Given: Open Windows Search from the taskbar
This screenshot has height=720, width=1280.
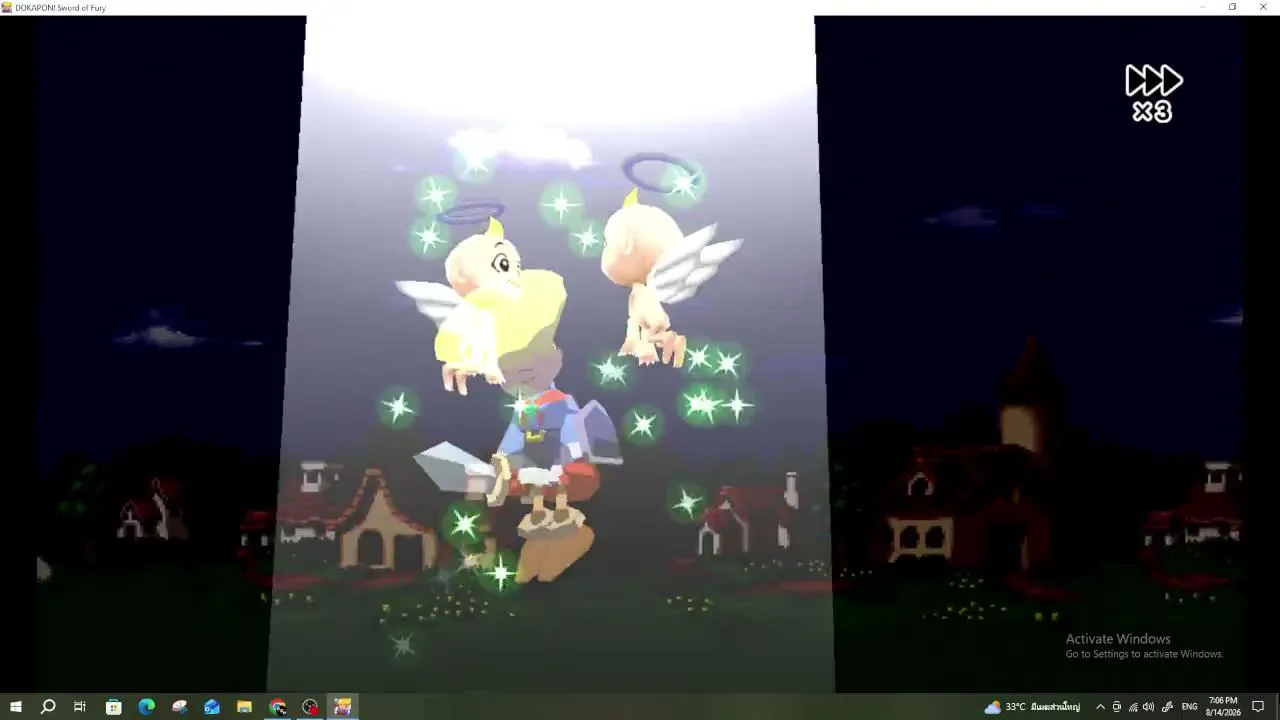Looking at the screenshot, I should click(x=48, y=707).
